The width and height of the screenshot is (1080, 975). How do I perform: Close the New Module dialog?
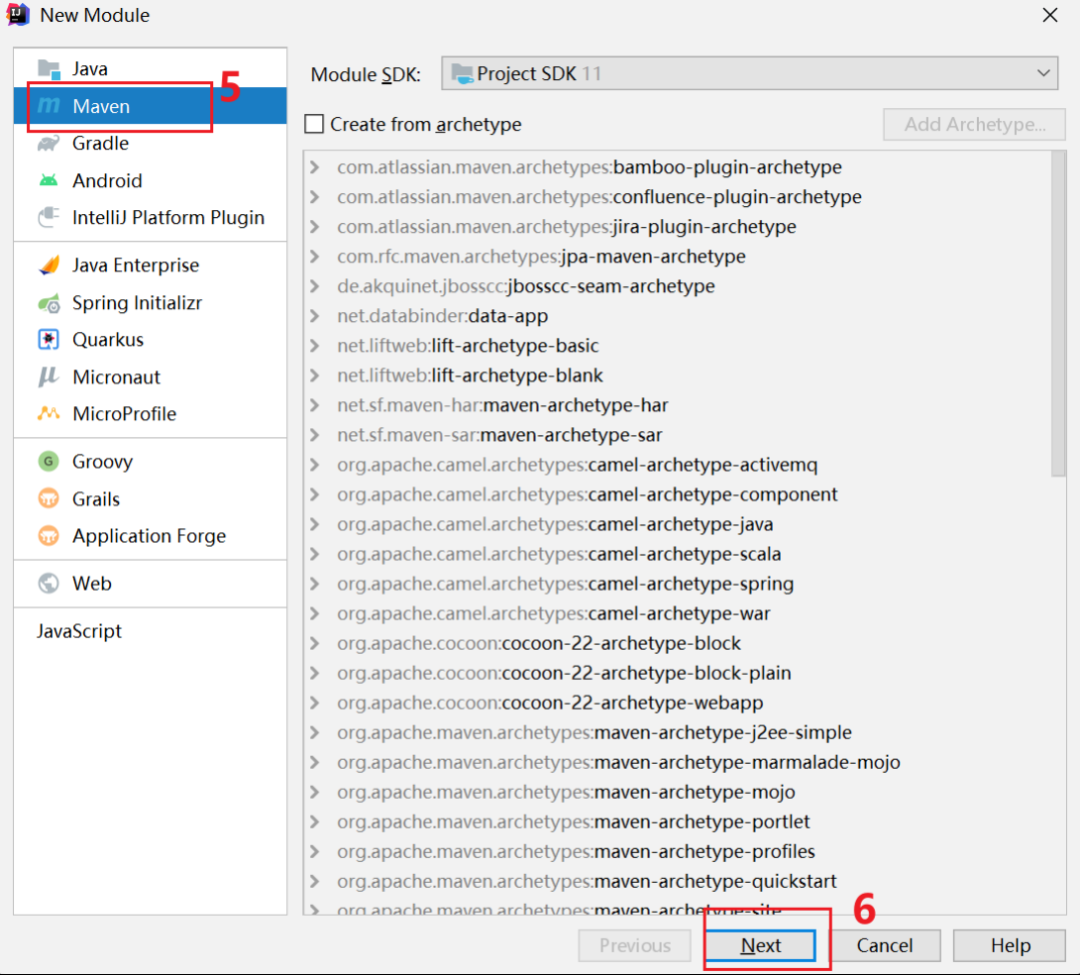(x=1050, y=15)
